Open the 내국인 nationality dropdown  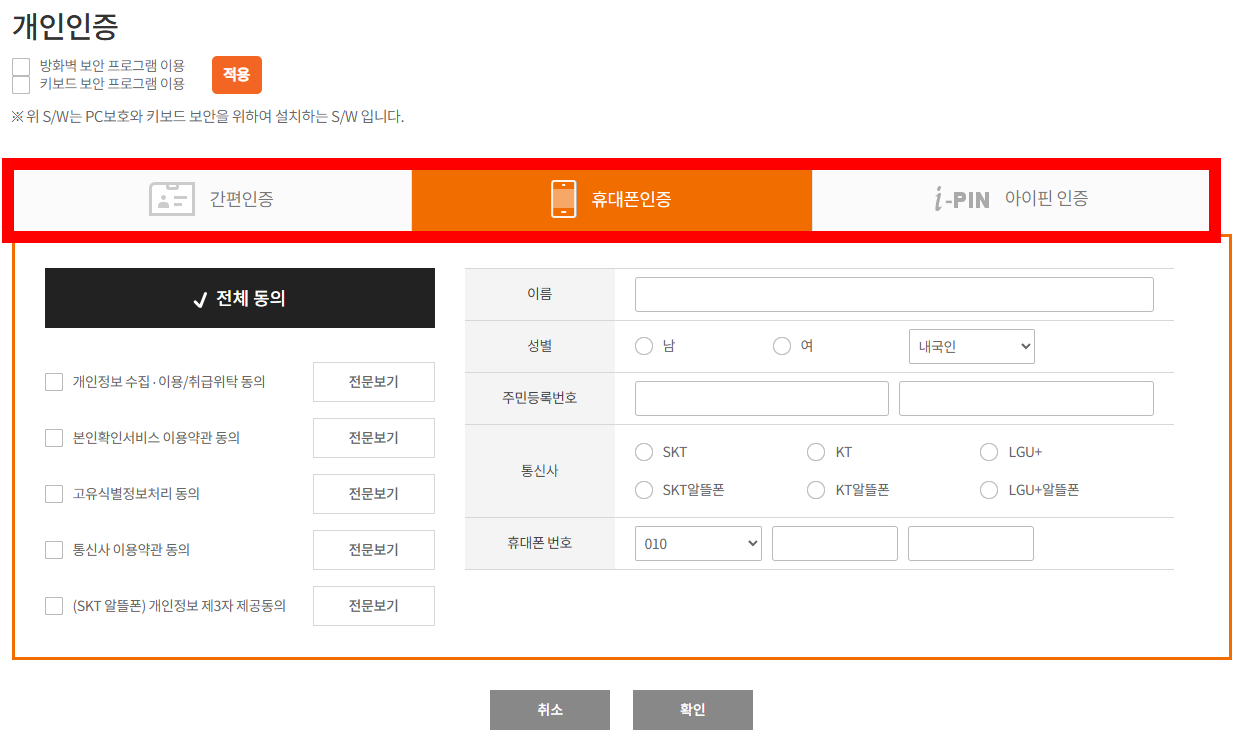pyautogui.click(x=971, y=346)
